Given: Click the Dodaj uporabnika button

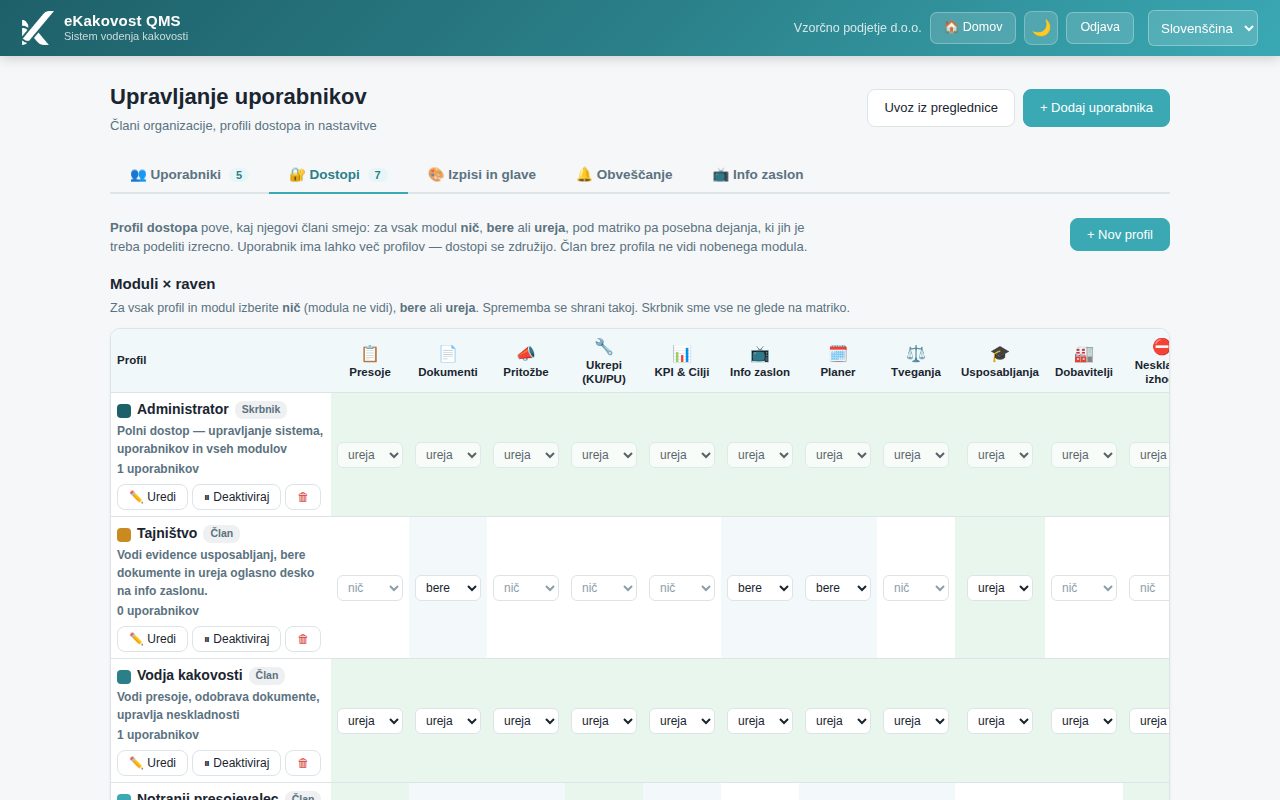Looking at the screenshot, I should (1096, 108).
